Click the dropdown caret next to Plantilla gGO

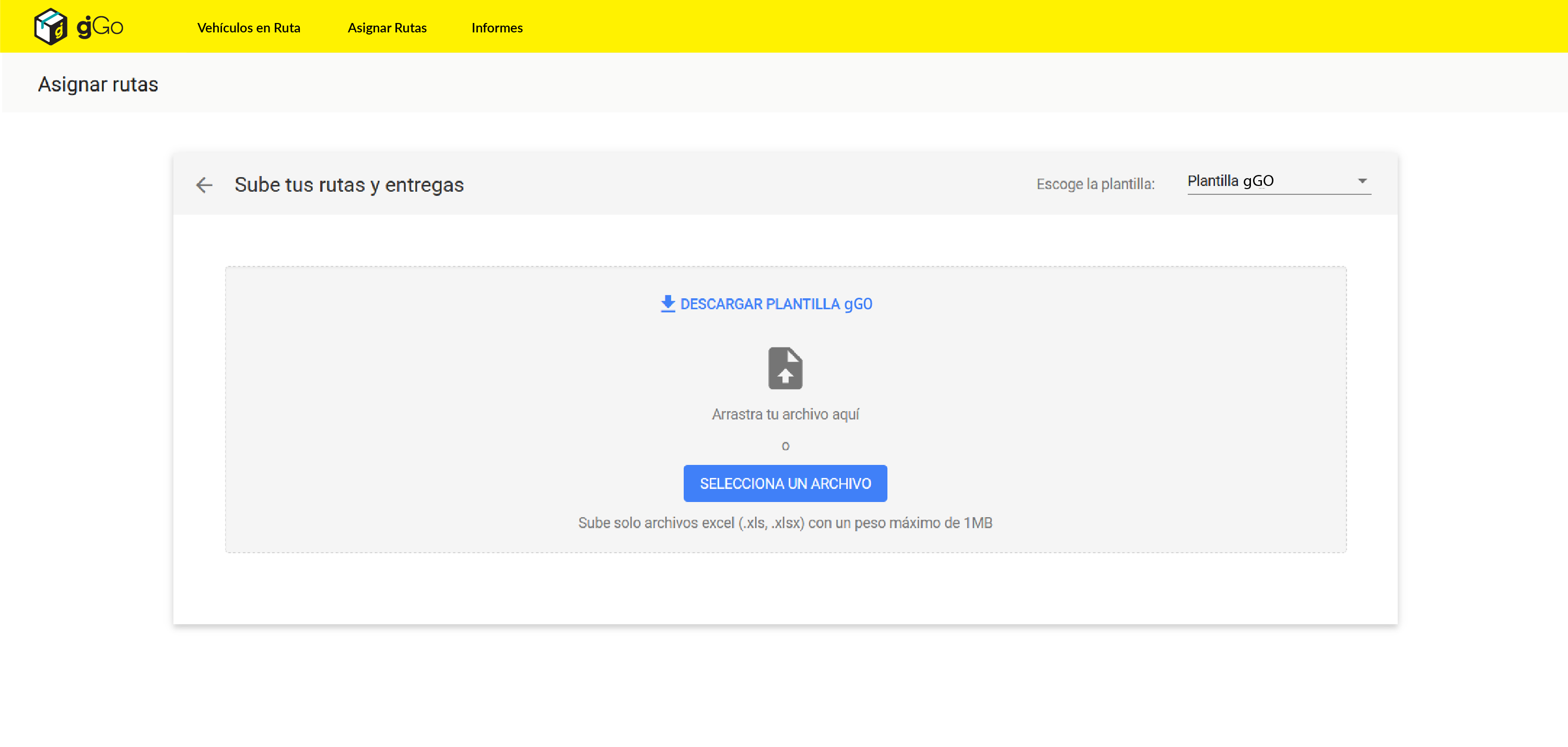point(1363,181)
